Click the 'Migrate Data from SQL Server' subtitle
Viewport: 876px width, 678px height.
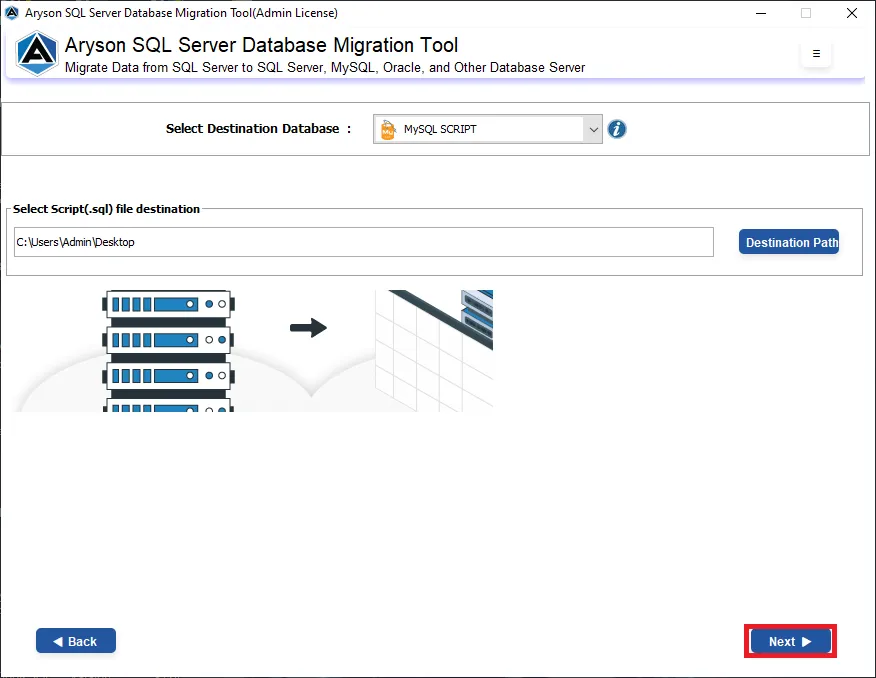click(325, 68)
